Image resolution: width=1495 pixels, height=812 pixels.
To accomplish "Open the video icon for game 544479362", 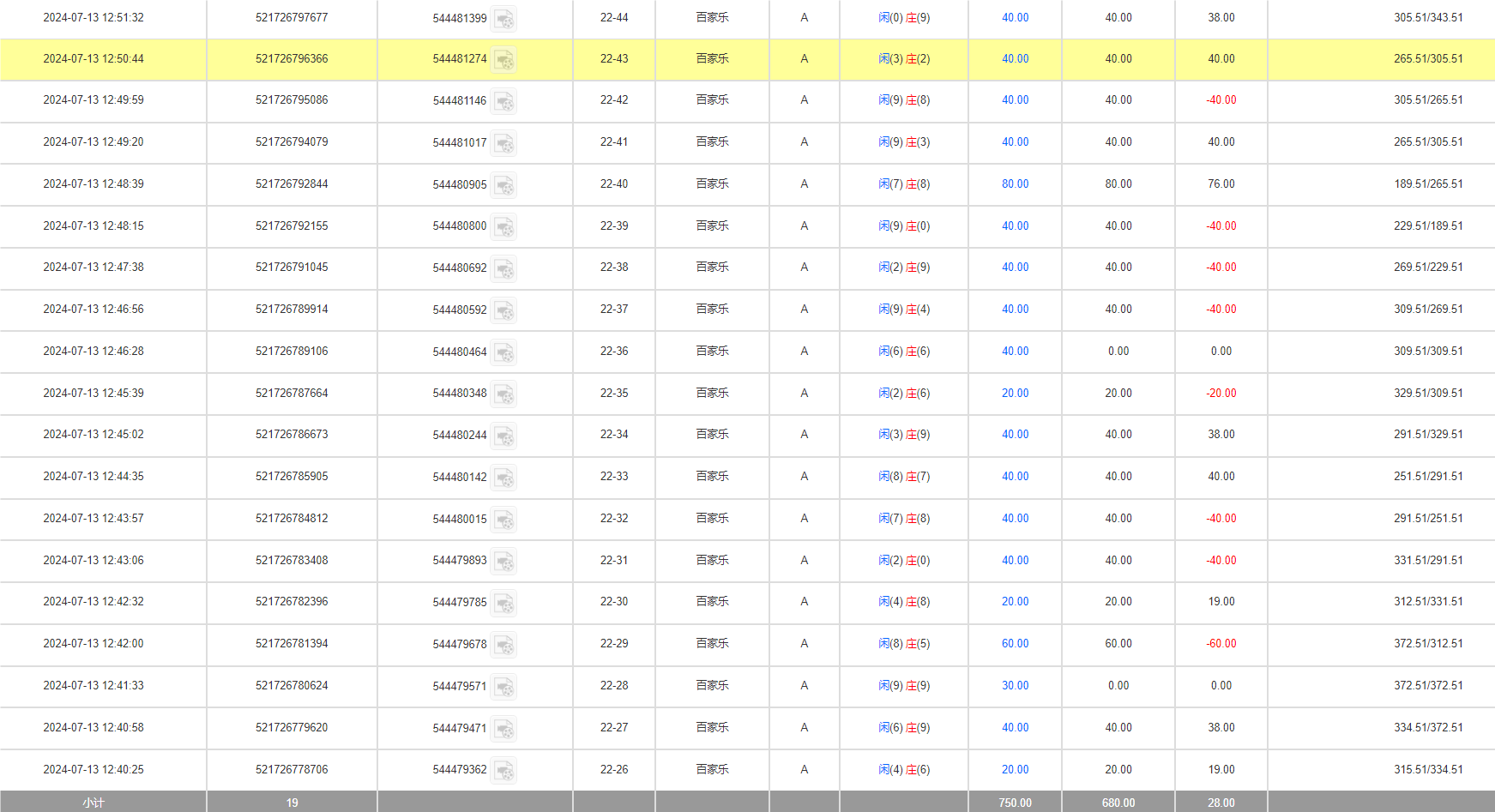I will click(x=505, y=771).
